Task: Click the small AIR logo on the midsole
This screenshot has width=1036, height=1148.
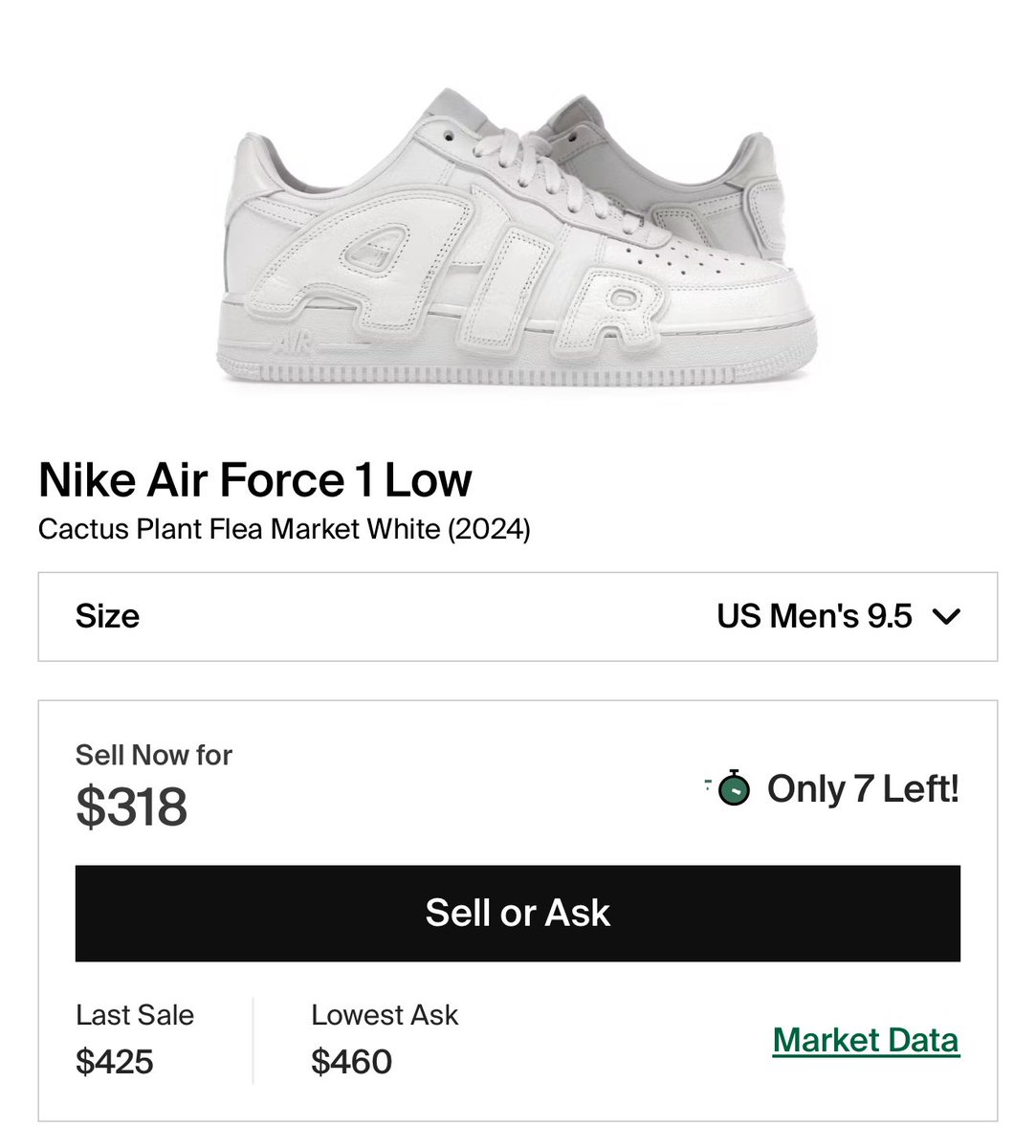Action: 296,344
